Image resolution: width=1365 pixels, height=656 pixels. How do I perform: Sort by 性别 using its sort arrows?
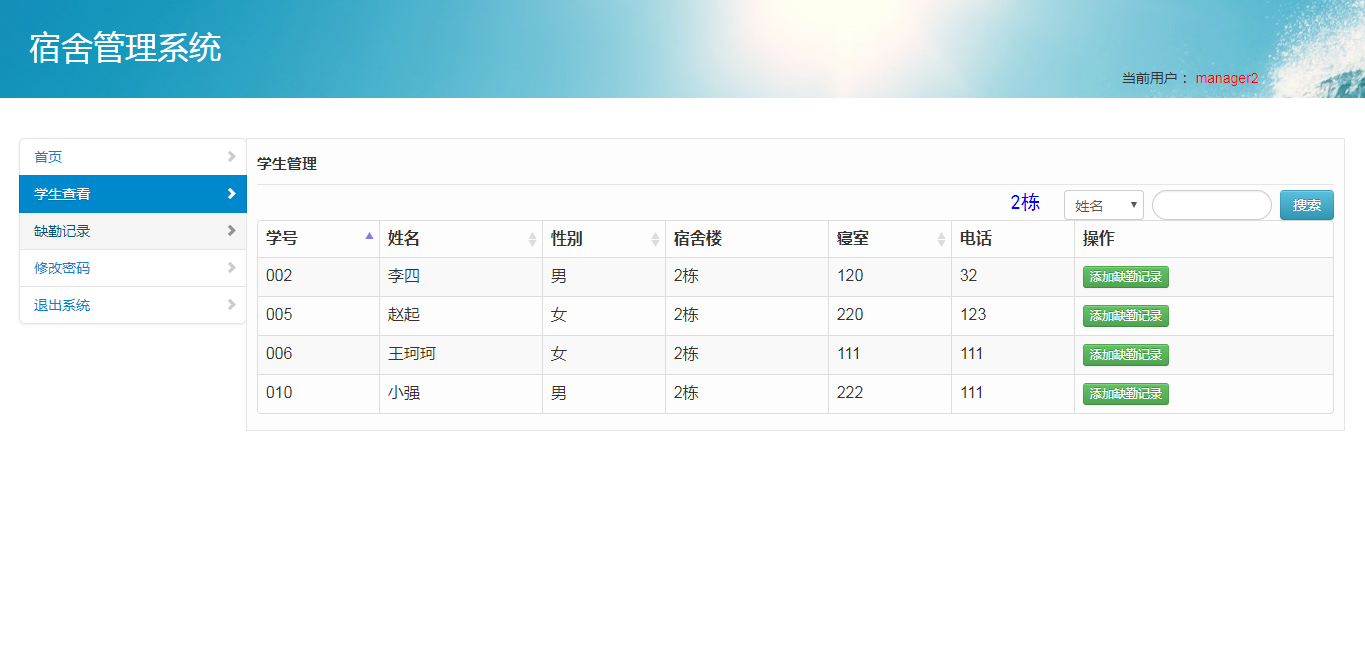[655, 239]
